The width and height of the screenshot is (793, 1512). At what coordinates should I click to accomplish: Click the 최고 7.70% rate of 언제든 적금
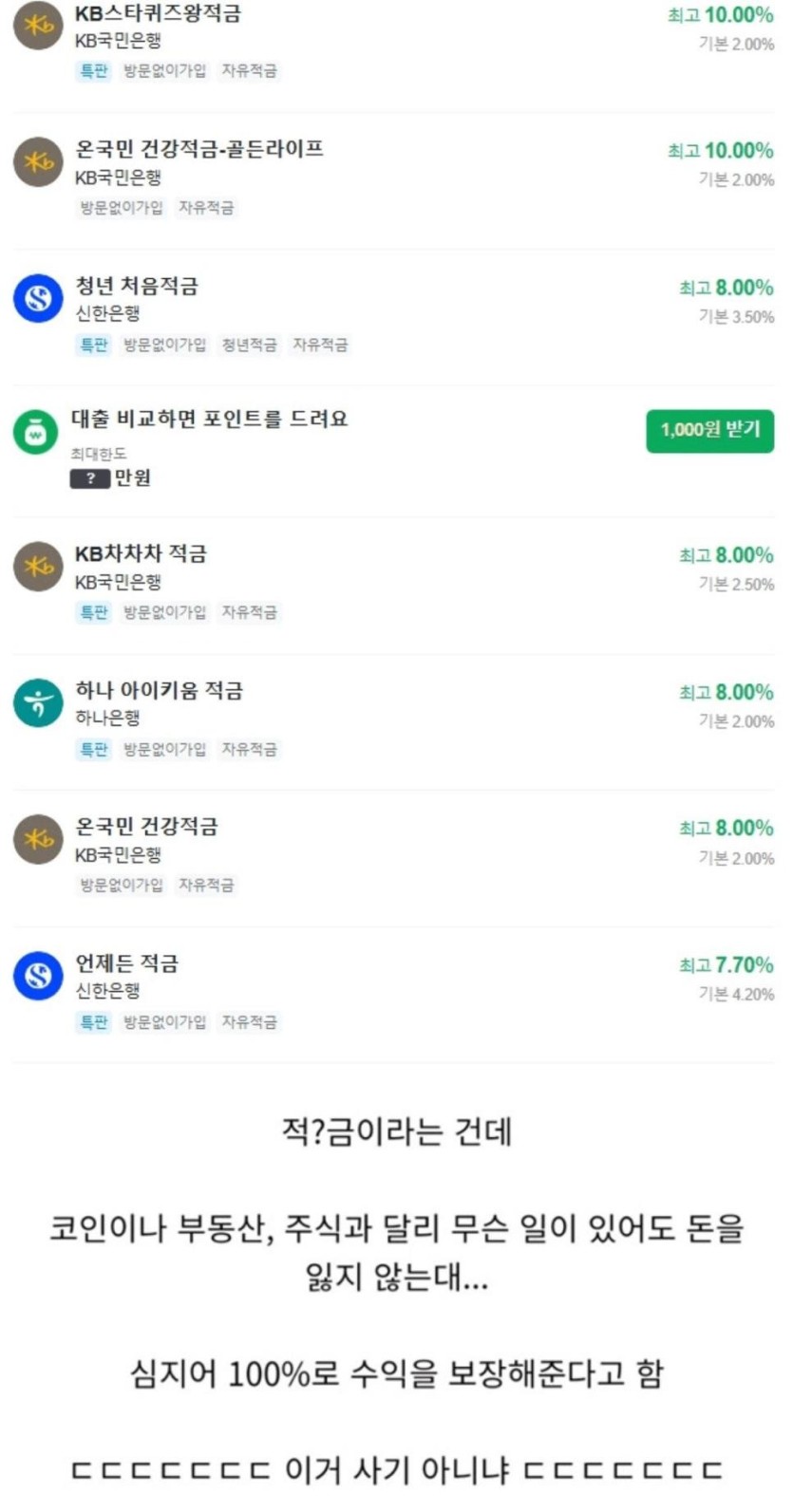(726, 965)
